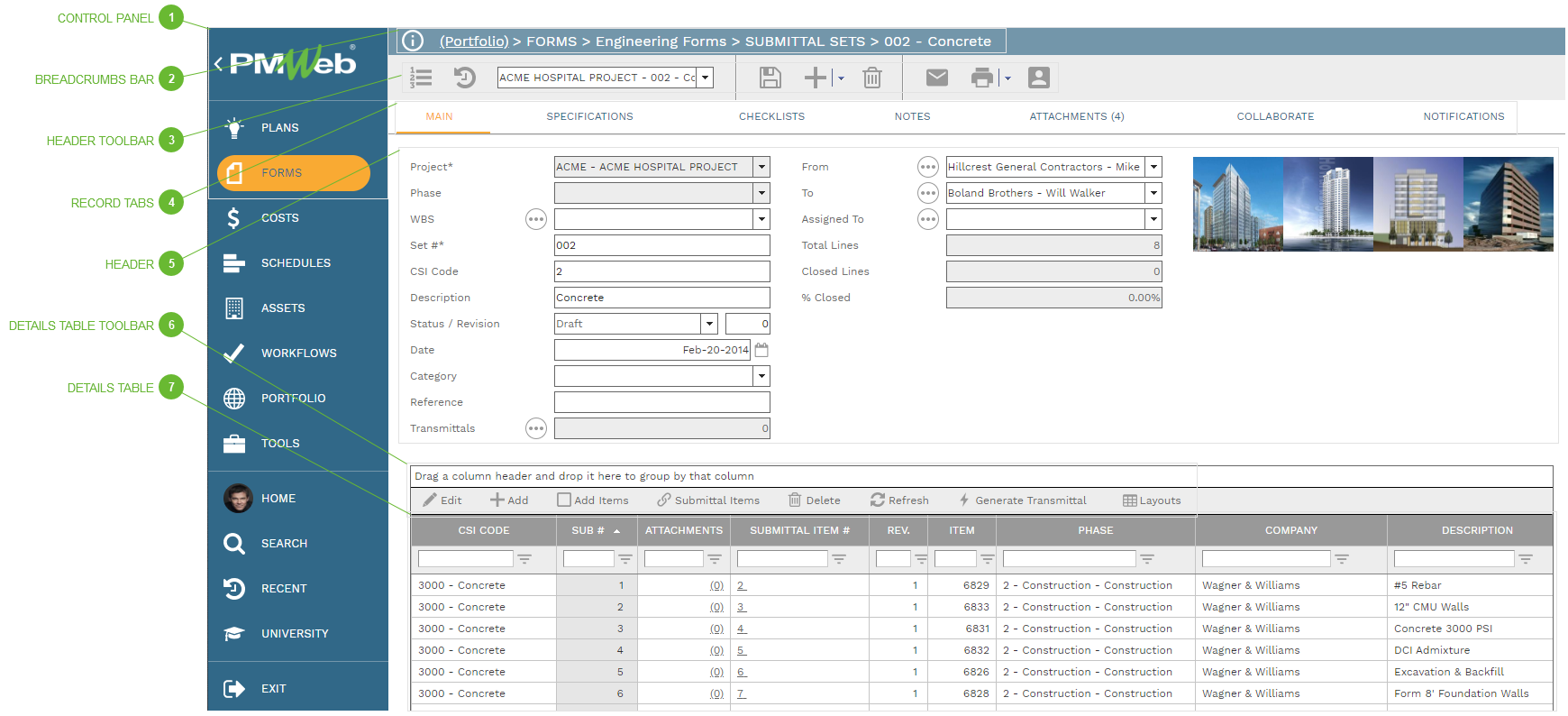Open the To contact dropdown
The height and width of the screenshot is (716, 1568).
(x=1154, y=193)
